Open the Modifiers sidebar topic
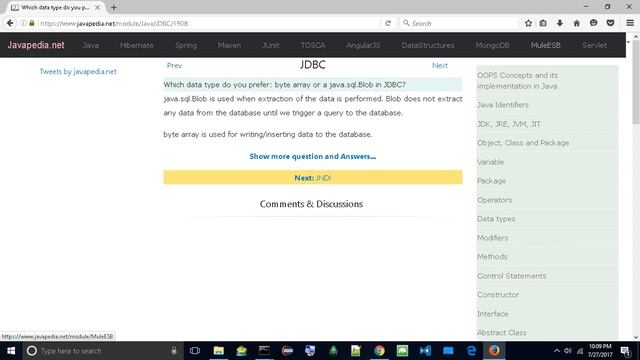The image size is (640, 360). (493, 238)
